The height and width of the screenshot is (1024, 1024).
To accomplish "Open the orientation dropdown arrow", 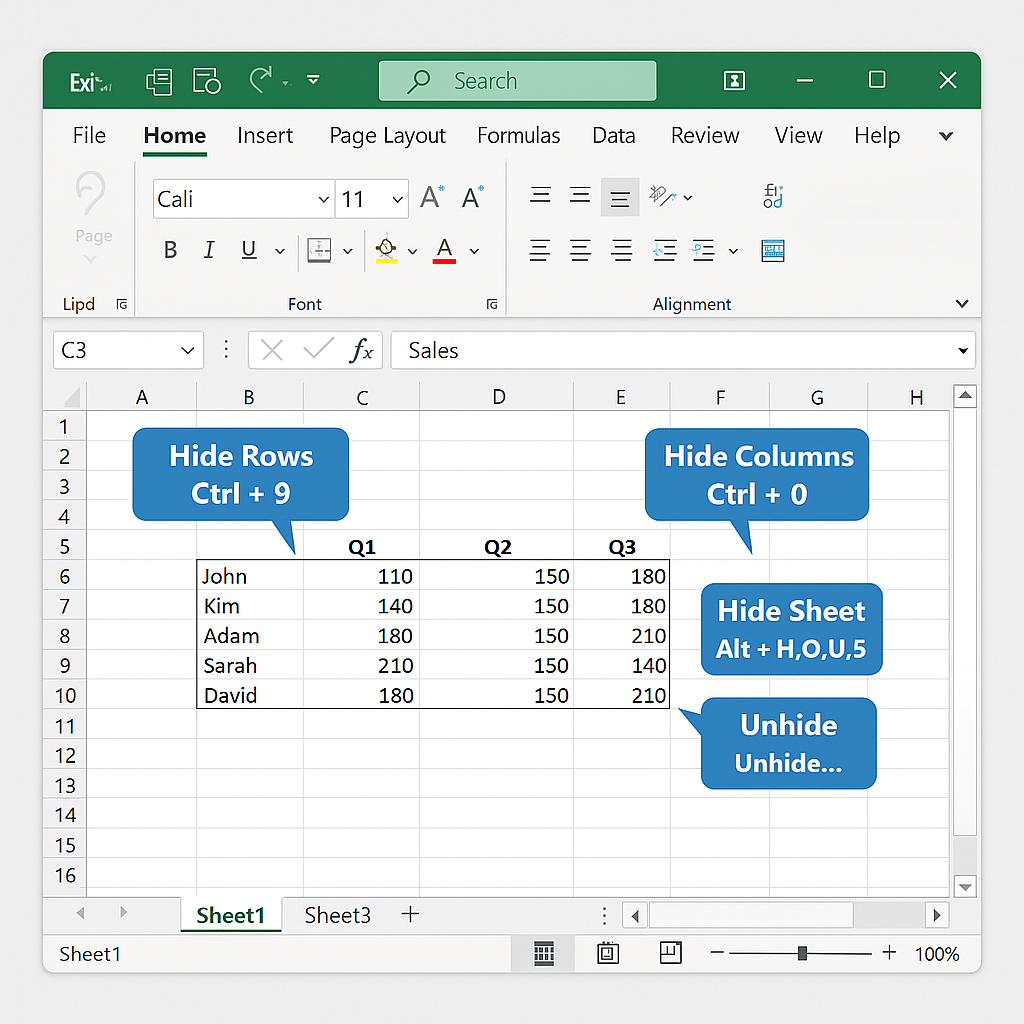I will tap(688, 197).
